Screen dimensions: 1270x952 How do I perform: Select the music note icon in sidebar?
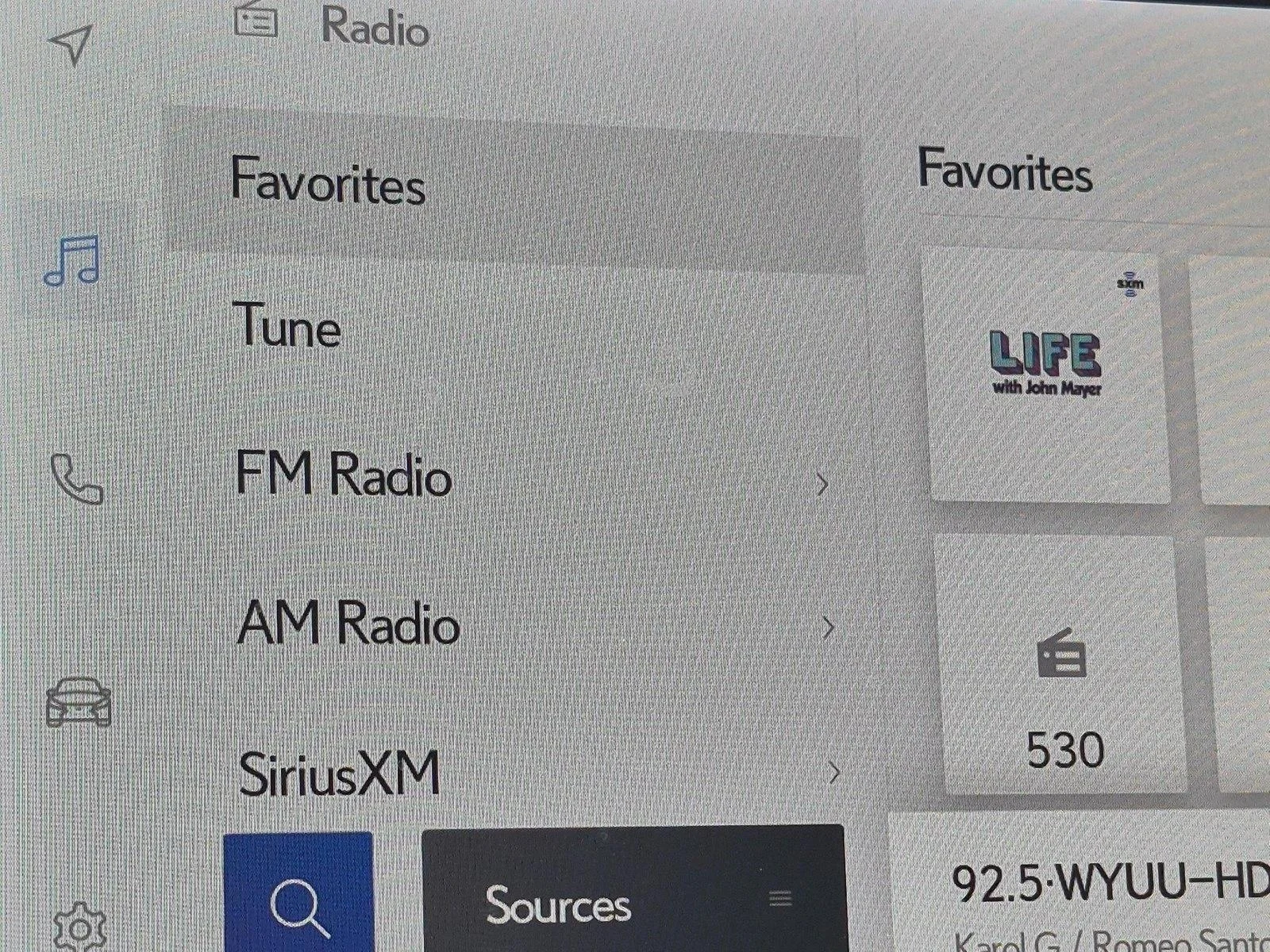click(71, 260)
